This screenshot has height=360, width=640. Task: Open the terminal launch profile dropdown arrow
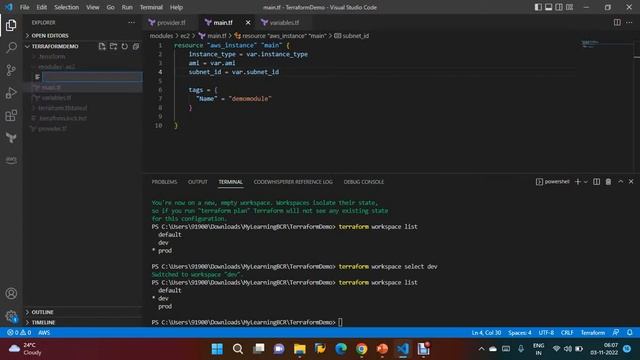tap(586, 182)
